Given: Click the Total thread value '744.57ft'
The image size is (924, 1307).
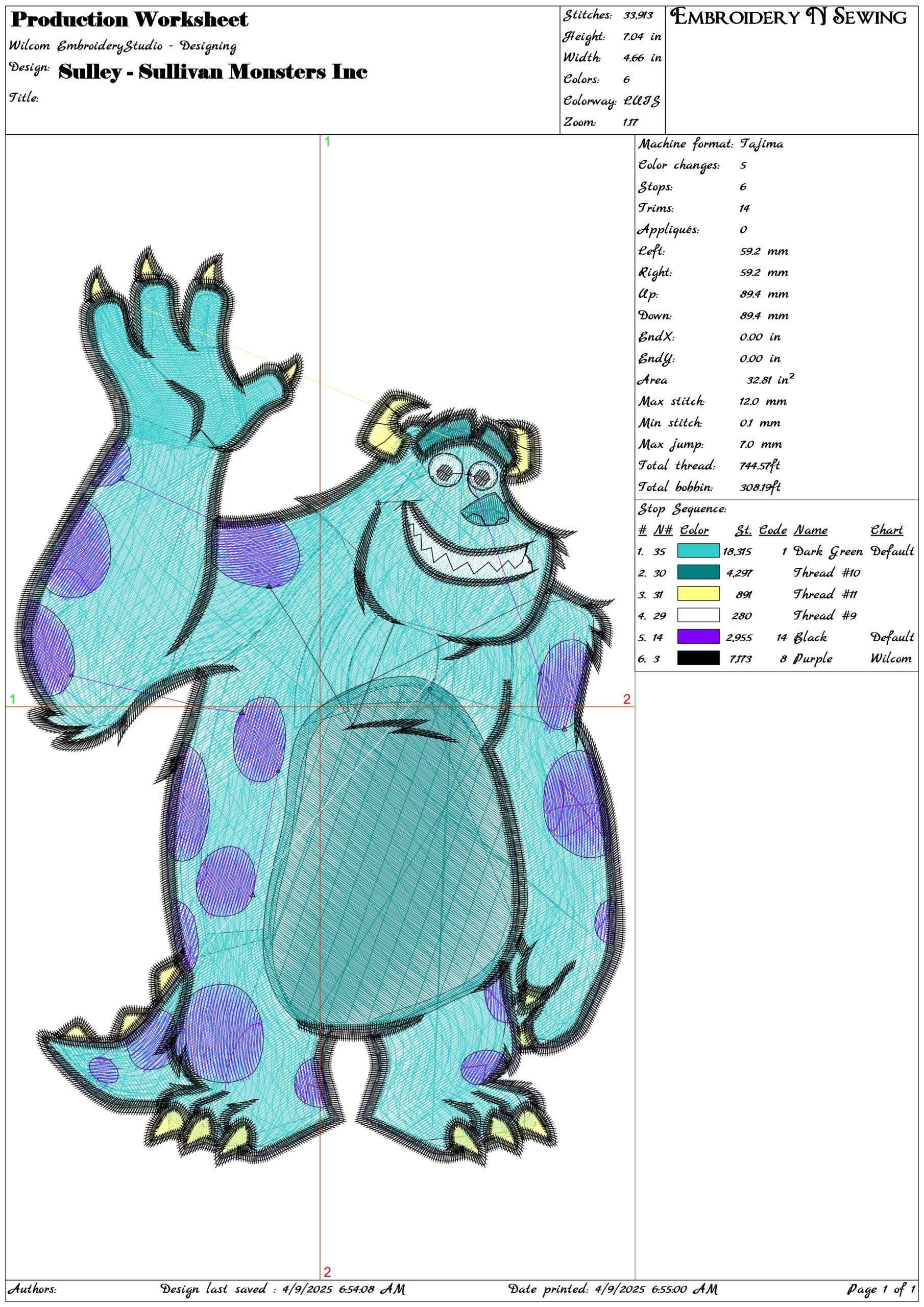Looking at the screenshot, I should (760, 466).
